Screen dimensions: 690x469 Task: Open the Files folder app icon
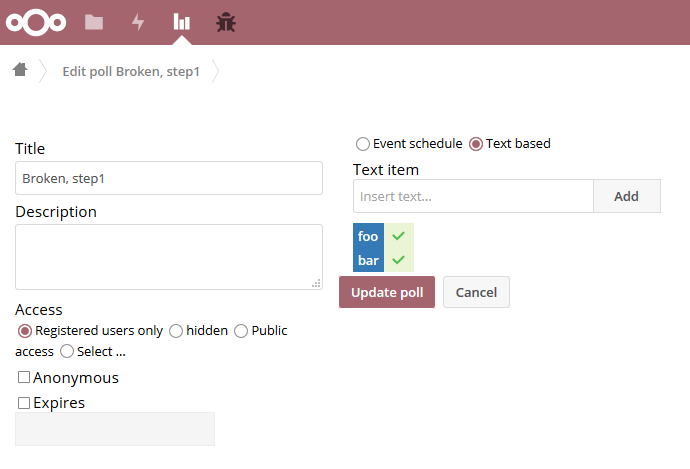[94, 22]
